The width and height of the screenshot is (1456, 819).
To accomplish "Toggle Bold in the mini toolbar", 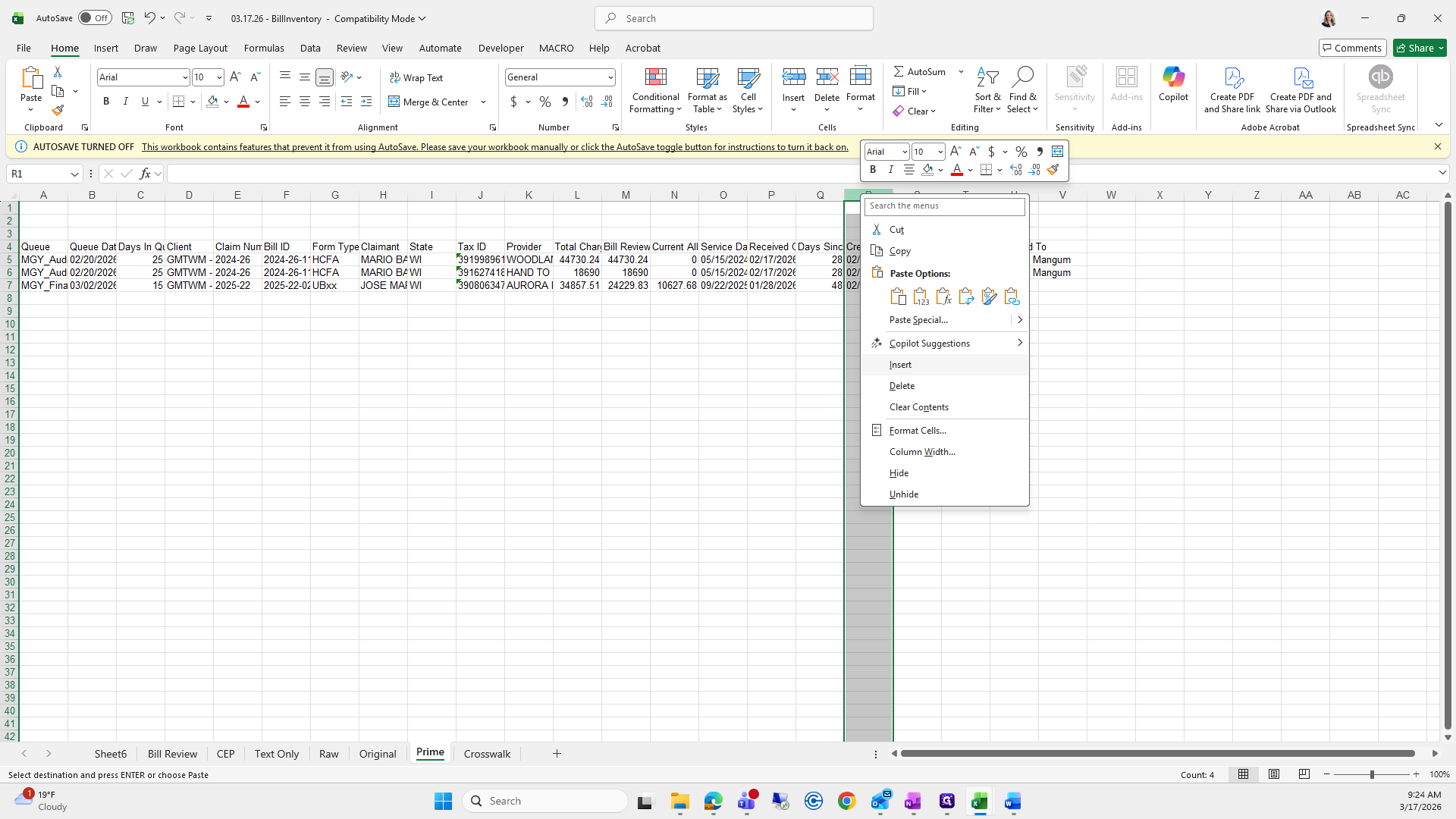I will click(873, 170).
